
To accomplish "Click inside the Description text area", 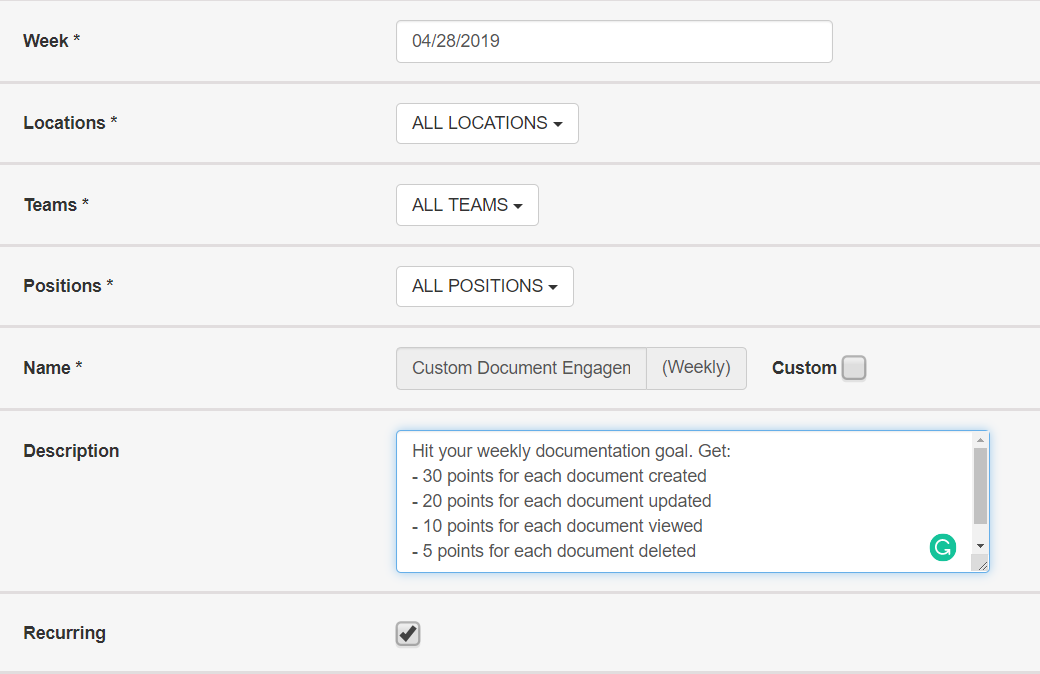I will 692,502.
